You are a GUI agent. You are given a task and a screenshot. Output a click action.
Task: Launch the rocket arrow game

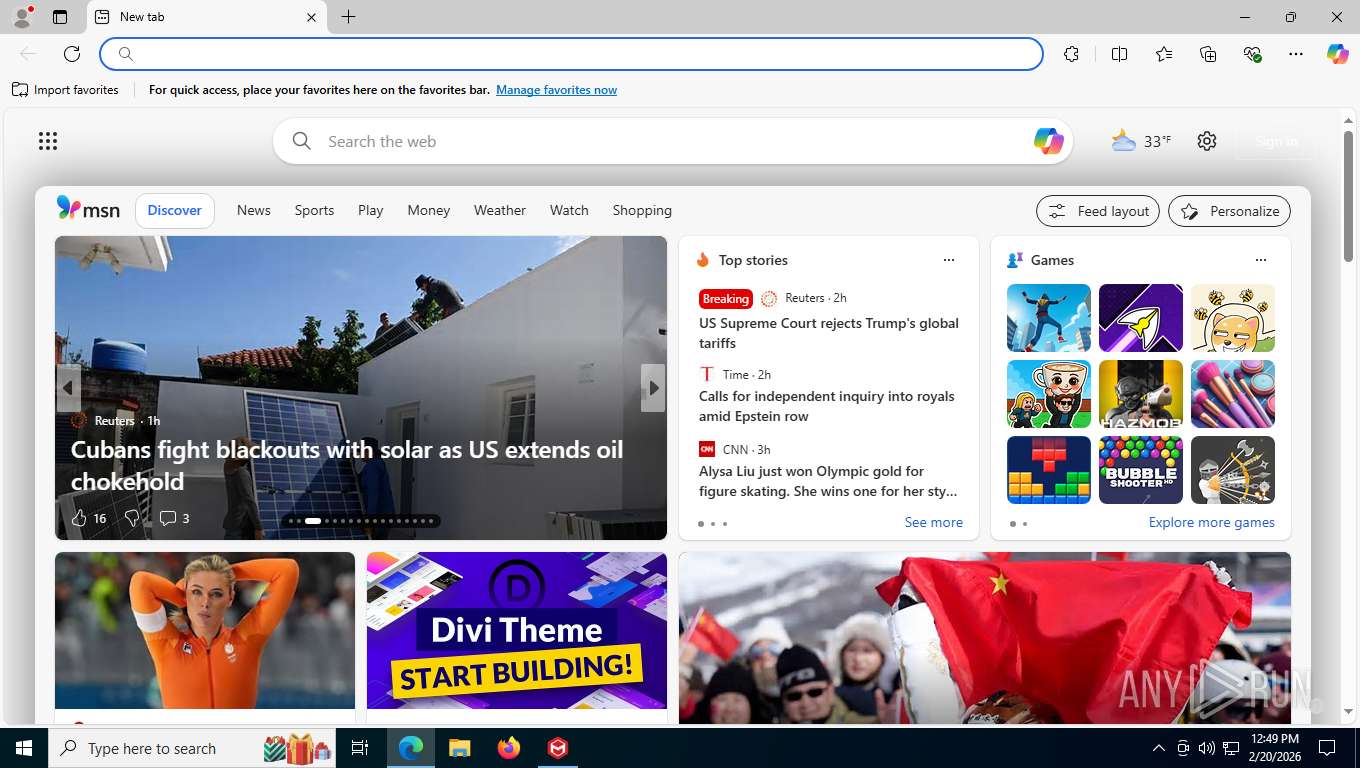click(1141, 318)
